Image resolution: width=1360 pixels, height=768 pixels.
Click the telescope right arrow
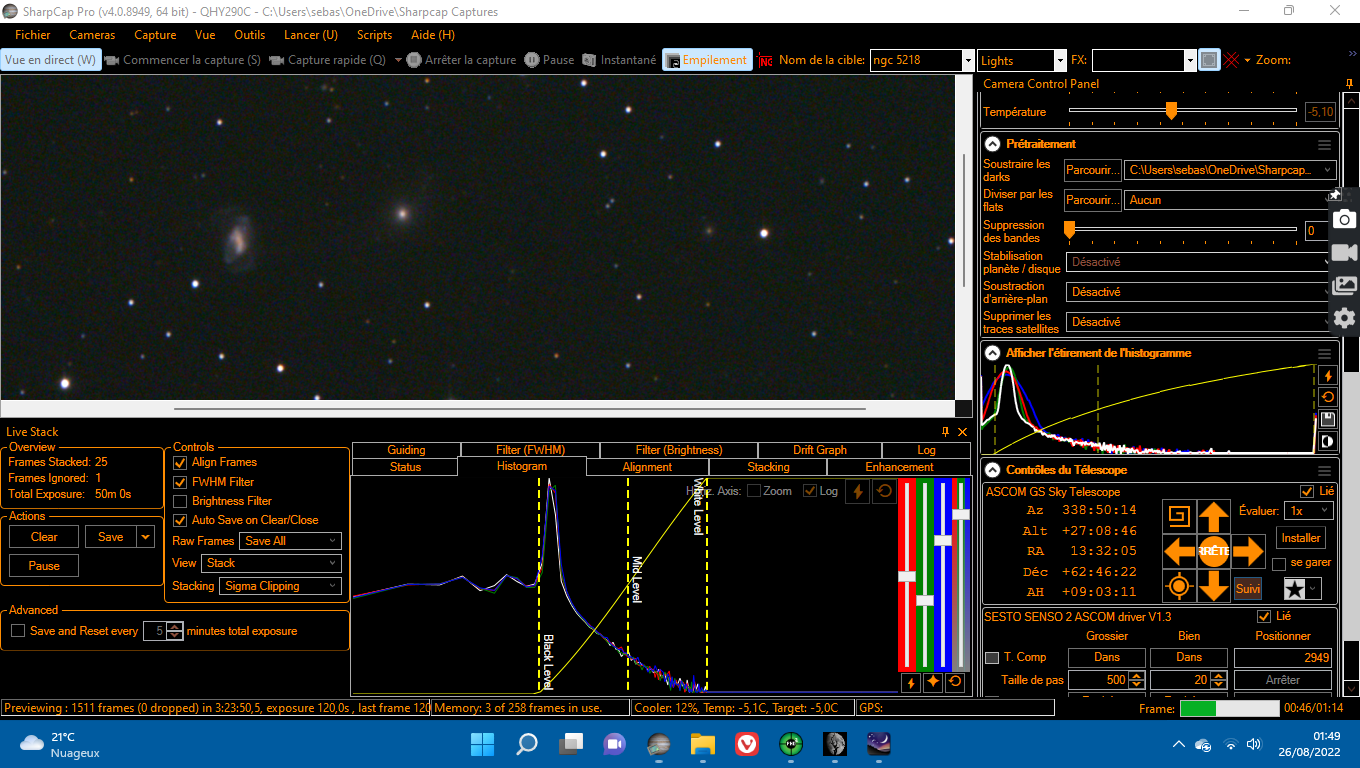click(x=1248, y=551)
